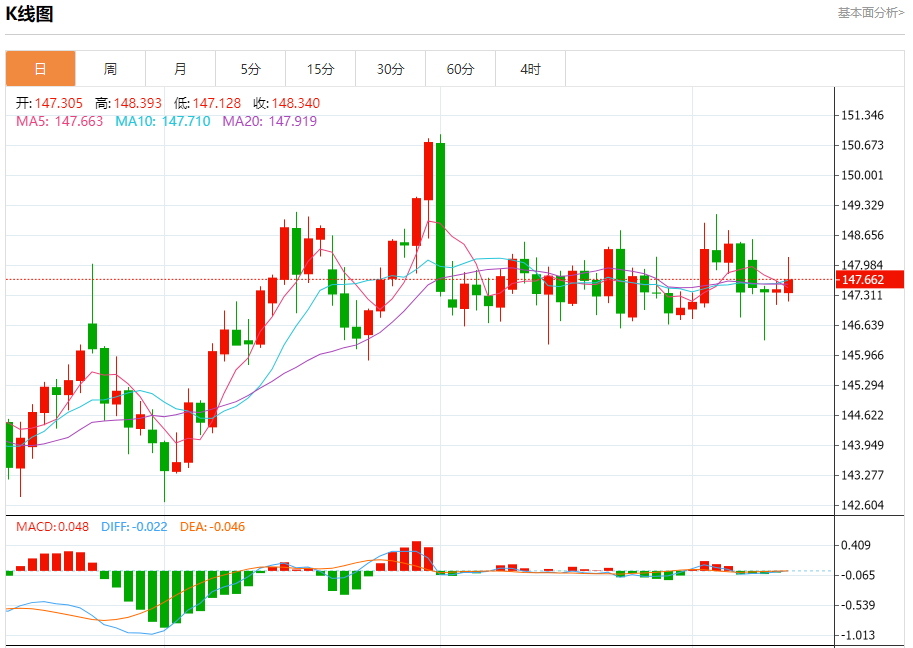Switch to the 周 weekly tab
The height and width of the screenshot is (648, 913).
[110, 69]
